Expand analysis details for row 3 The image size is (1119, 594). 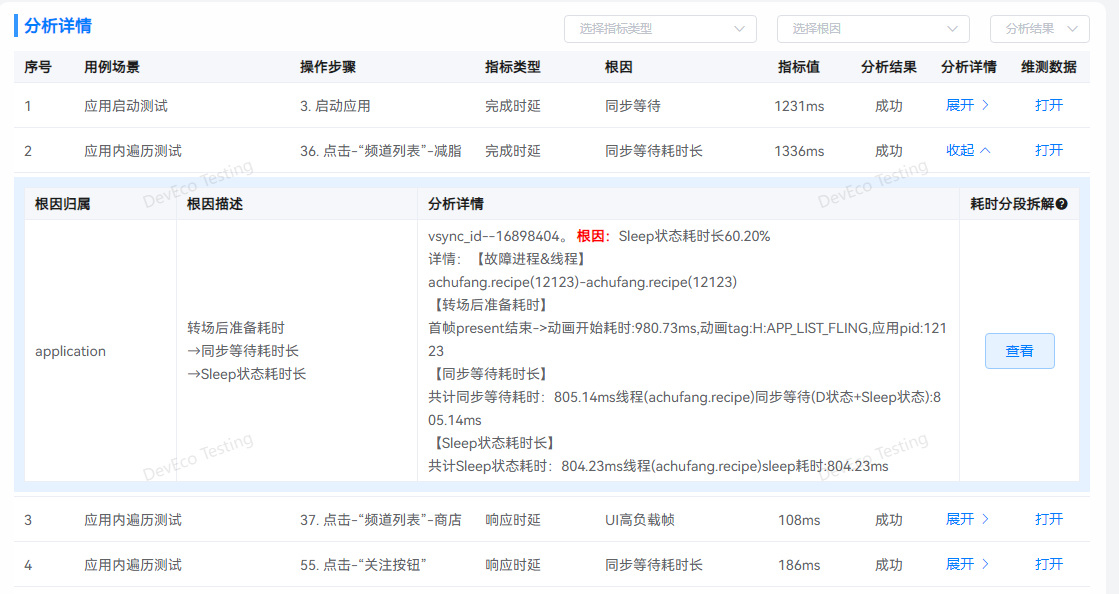pyautogui.click(x=967, y=519)
